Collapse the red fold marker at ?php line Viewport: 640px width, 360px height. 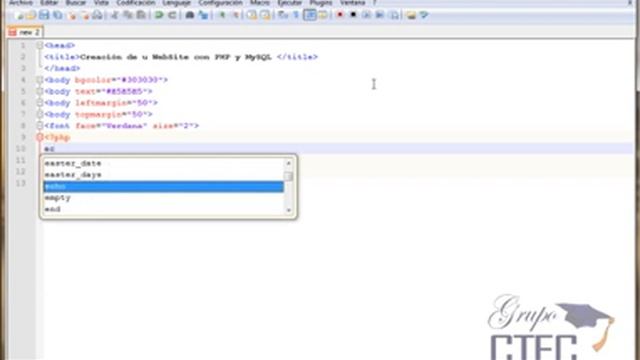point(40,137)
